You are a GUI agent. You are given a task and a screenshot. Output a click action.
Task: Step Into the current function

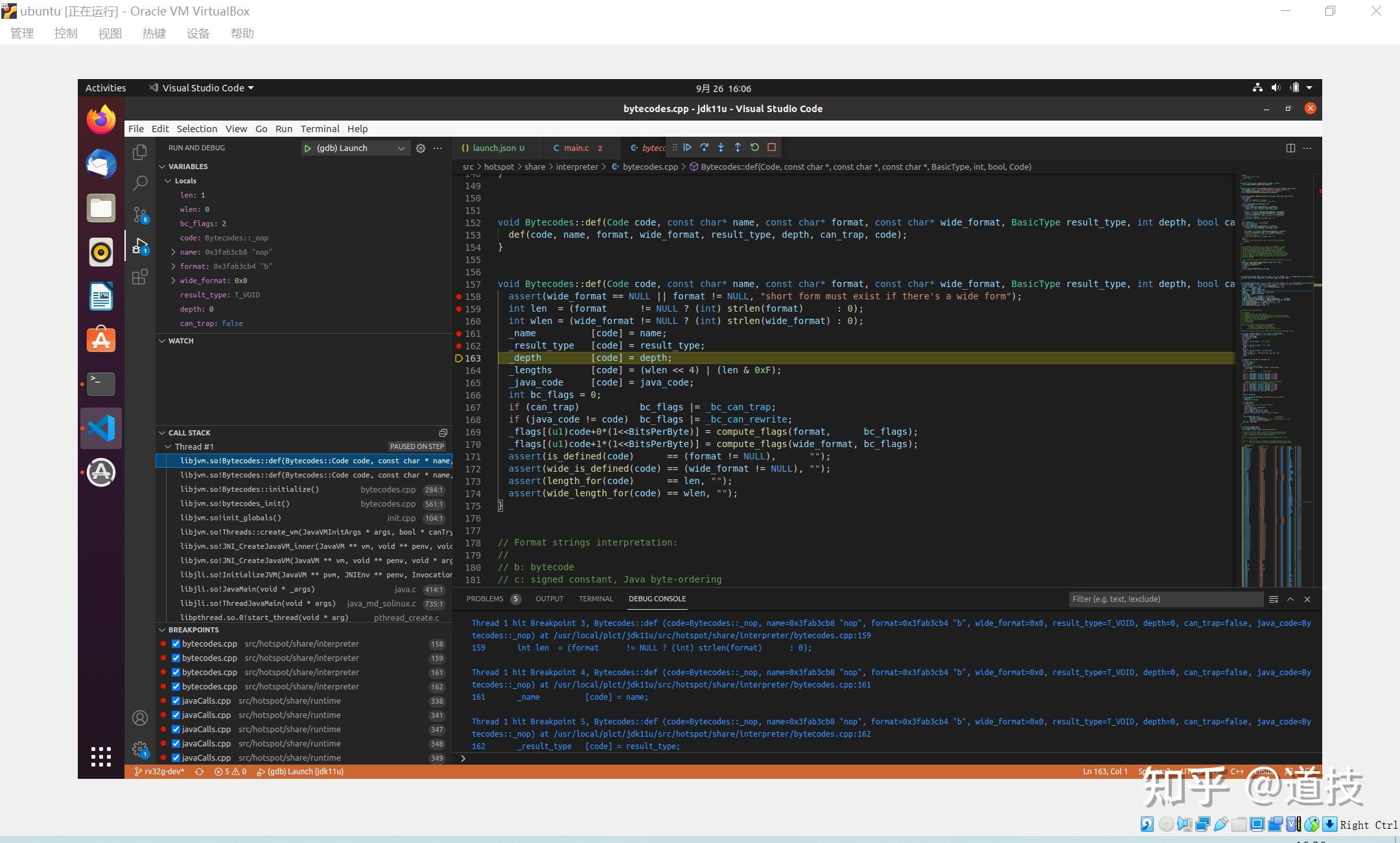[x=721, y=148]
